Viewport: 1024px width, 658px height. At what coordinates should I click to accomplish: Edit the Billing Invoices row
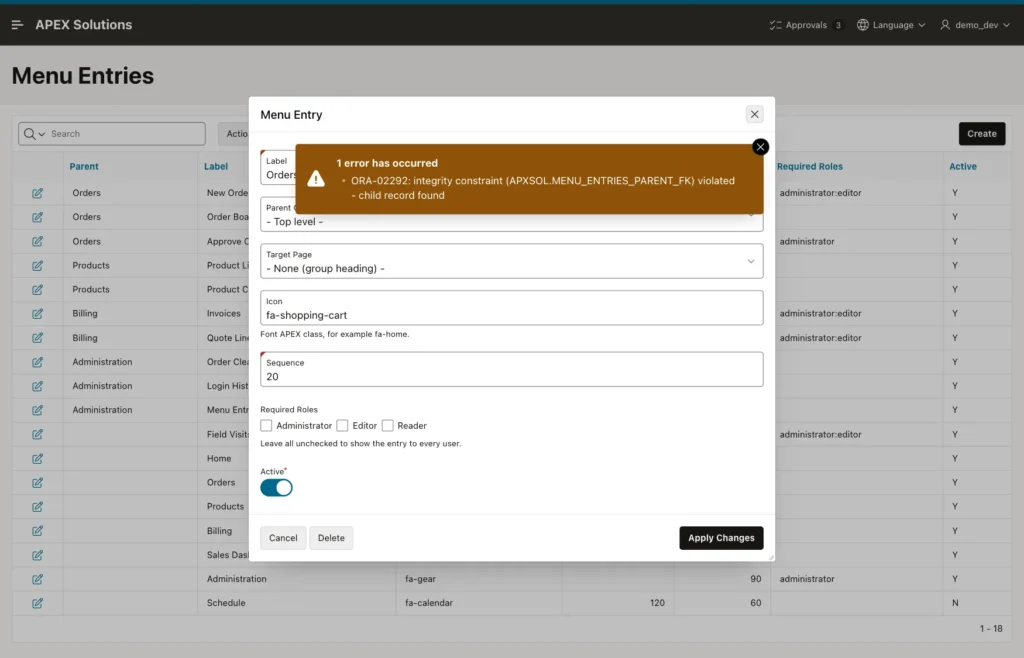point(37,314)
